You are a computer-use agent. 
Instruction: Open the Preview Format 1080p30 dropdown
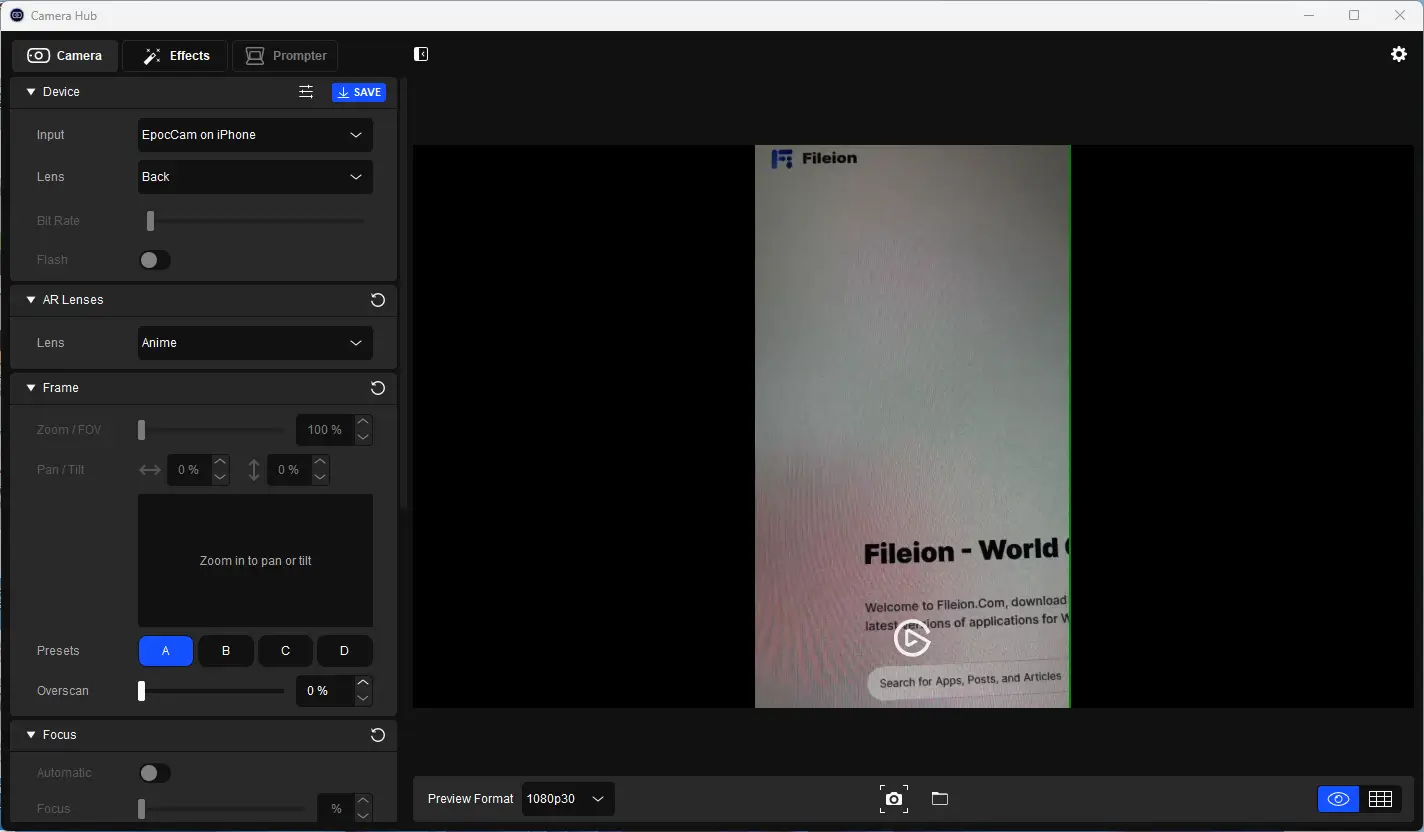567,799
